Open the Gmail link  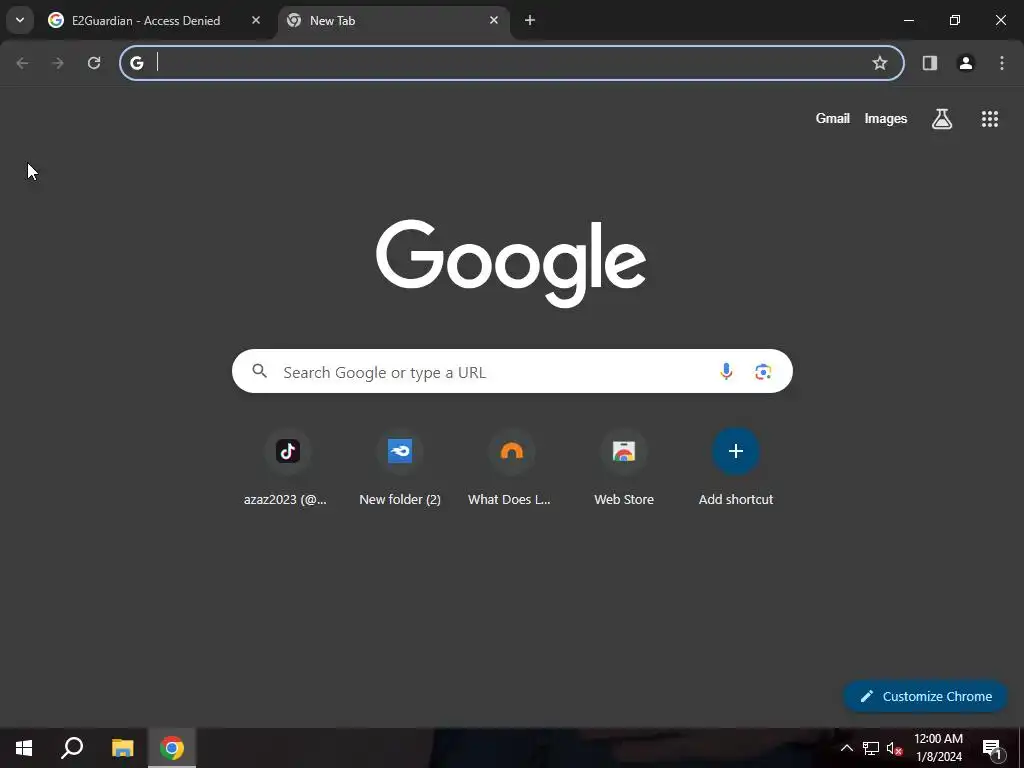pyautogui.click(x=833, y=118)
